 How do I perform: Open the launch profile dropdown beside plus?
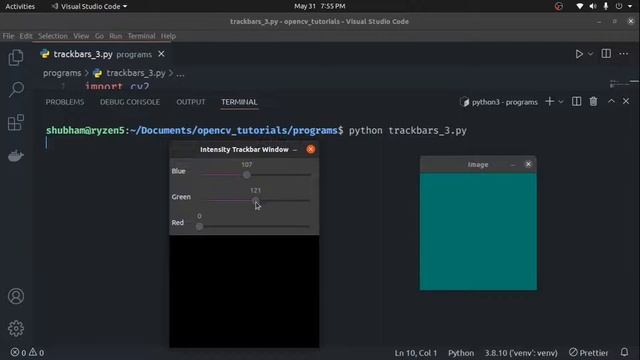(561, 102)
